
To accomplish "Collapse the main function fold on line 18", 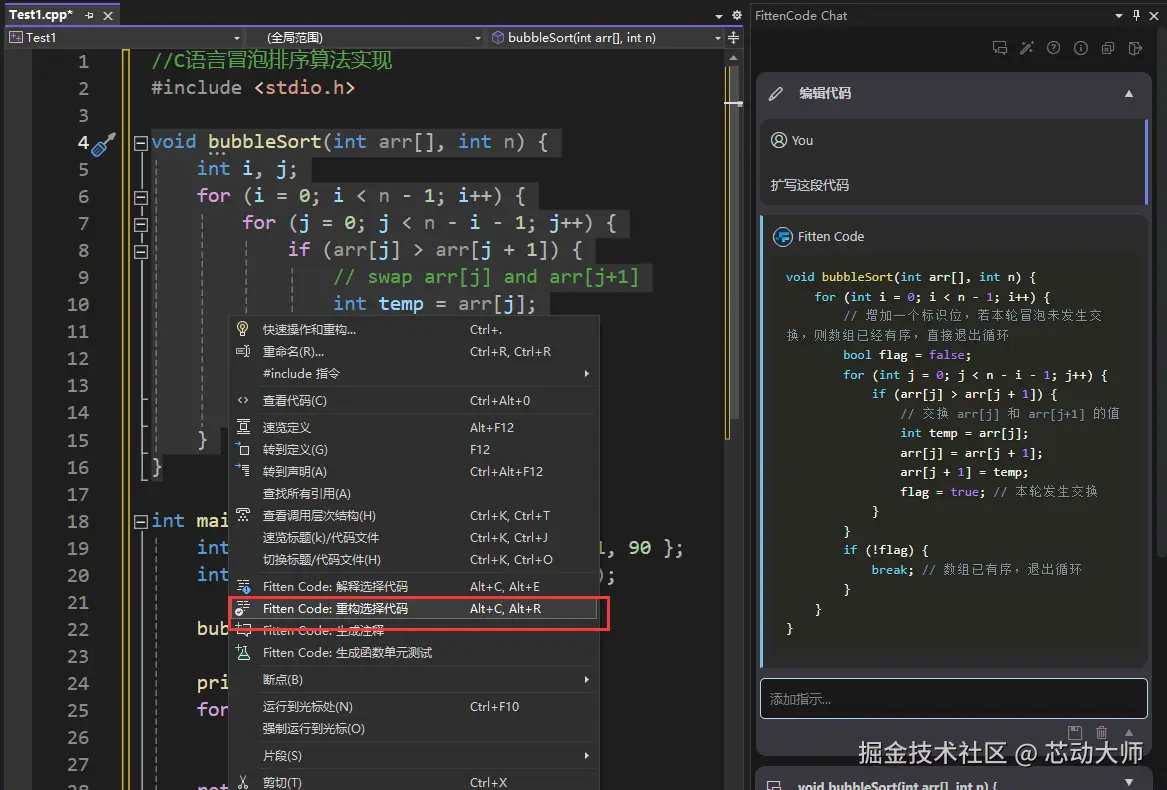I will click(141, 521).
